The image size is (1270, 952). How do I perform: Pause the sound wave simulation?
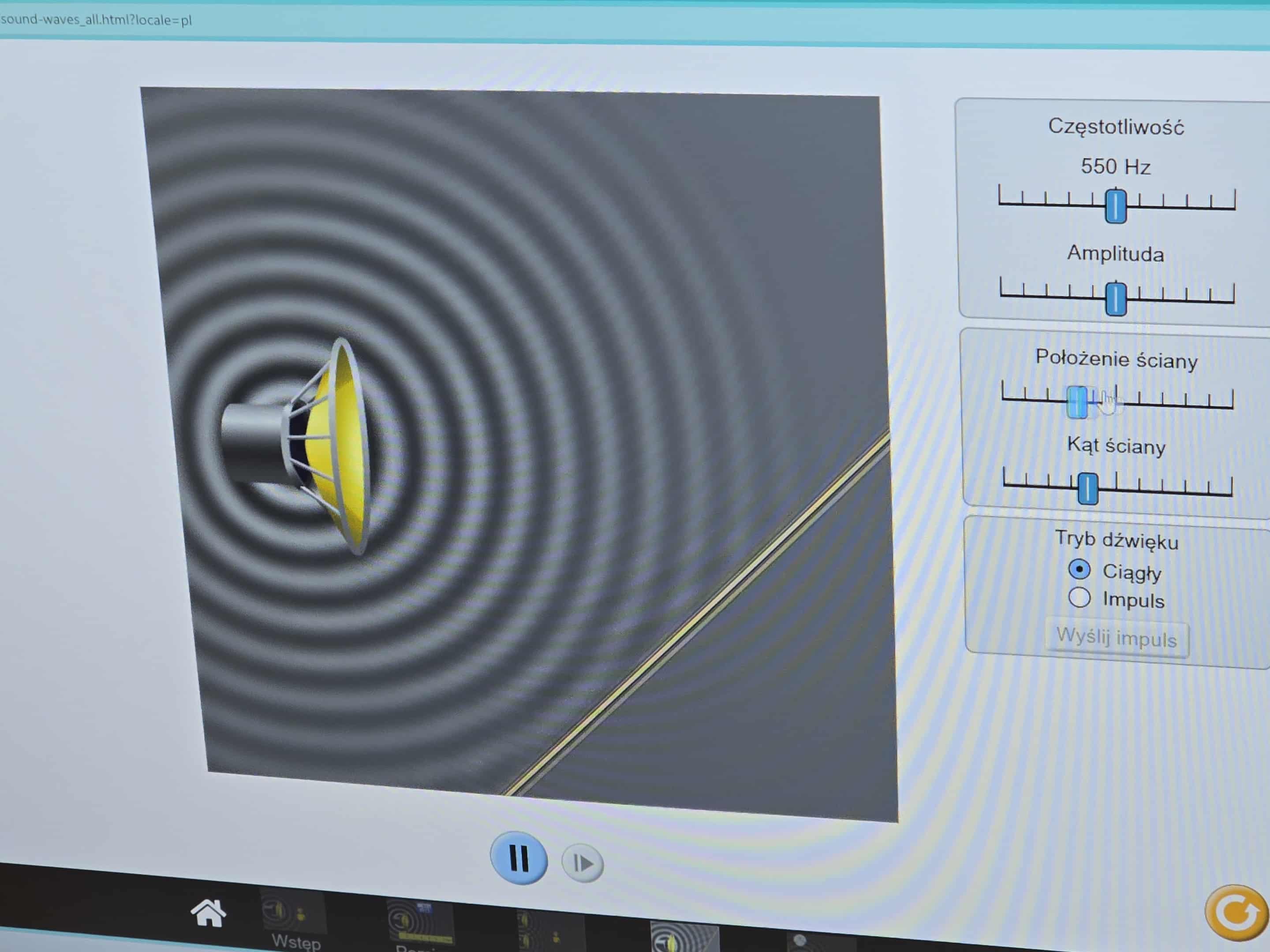(x=519, y=859)
